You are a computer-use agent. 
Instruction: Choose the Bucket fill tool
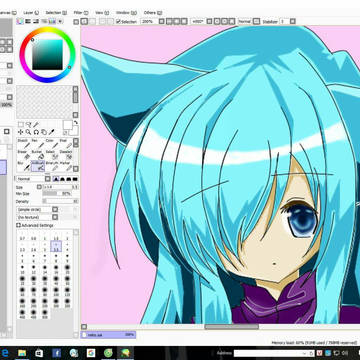(38, 155)
